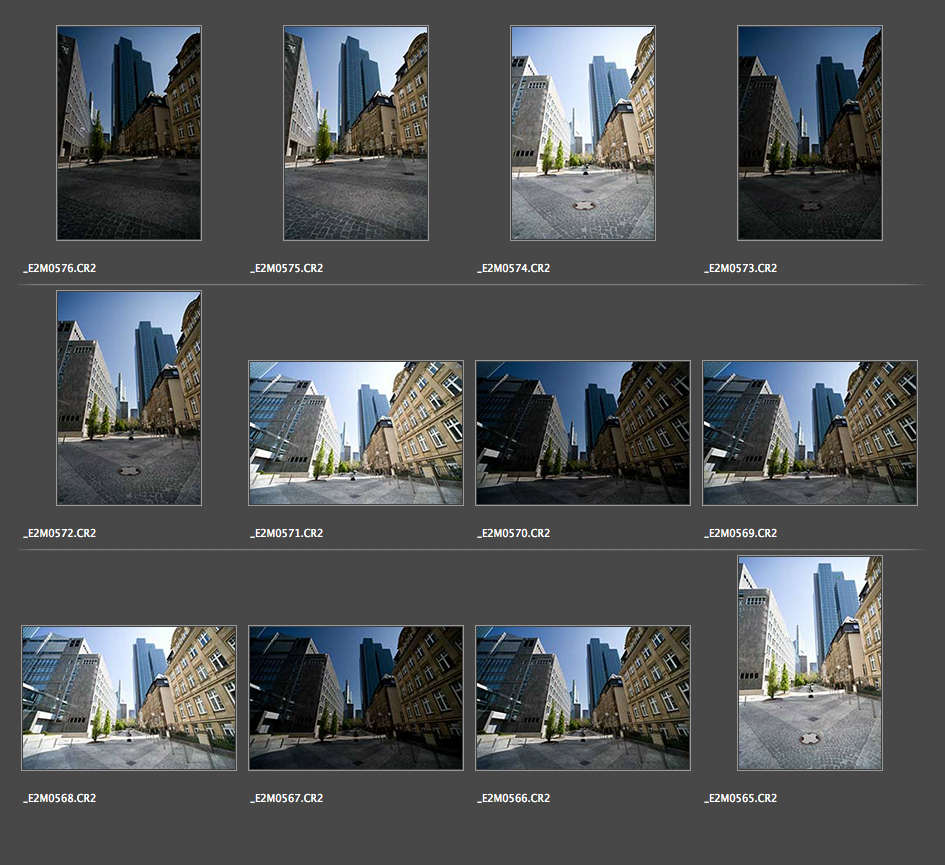Click the underexposed _E2M0570.CR2 thumbnail
Image resolution: width=945 pixels, height=865 pixels.
[x=583, y=433]
